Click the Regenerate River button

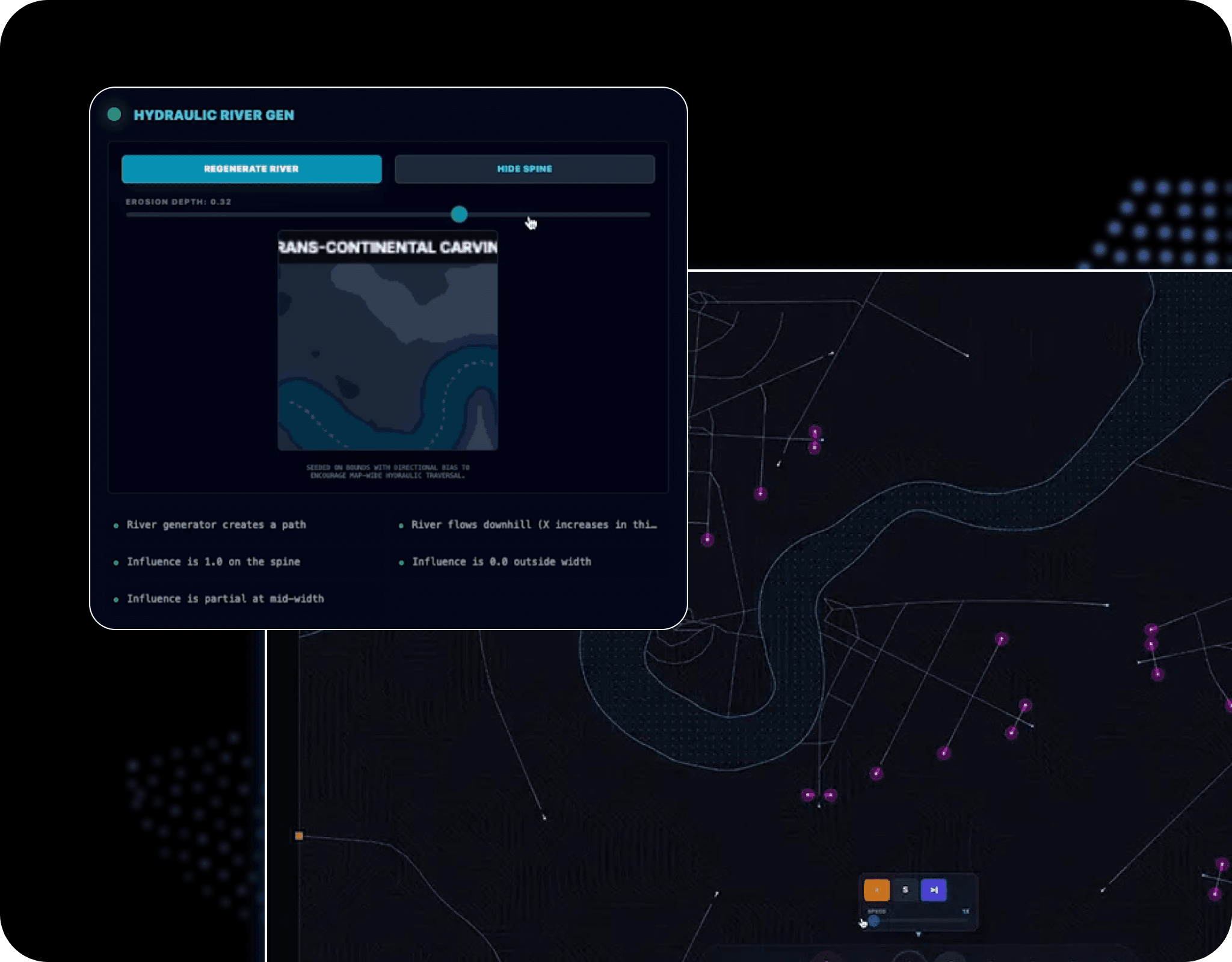point(251,169)
